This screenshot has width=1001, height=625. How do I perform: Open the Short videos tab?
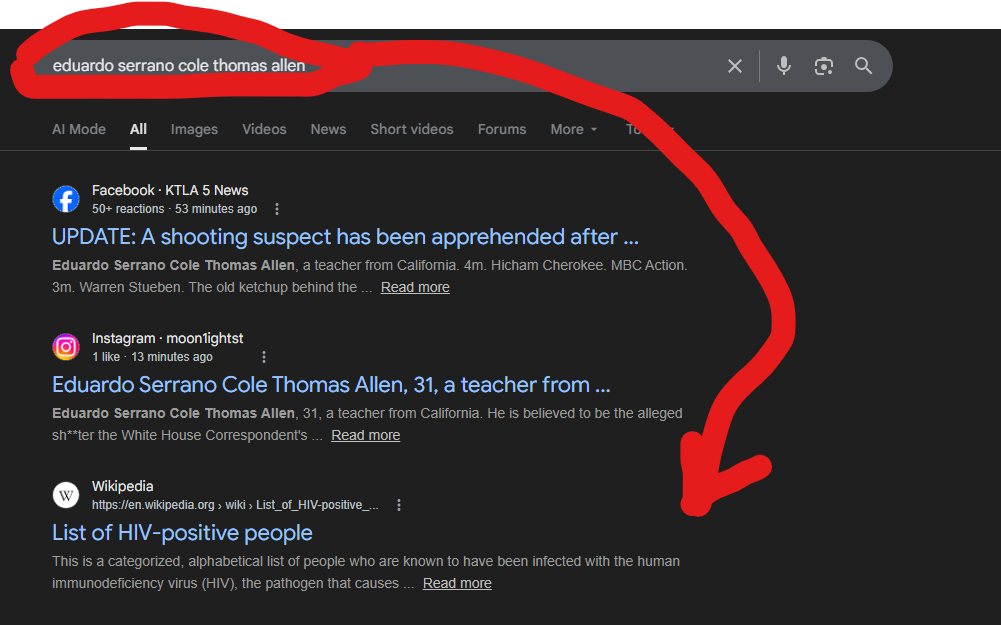412,129
